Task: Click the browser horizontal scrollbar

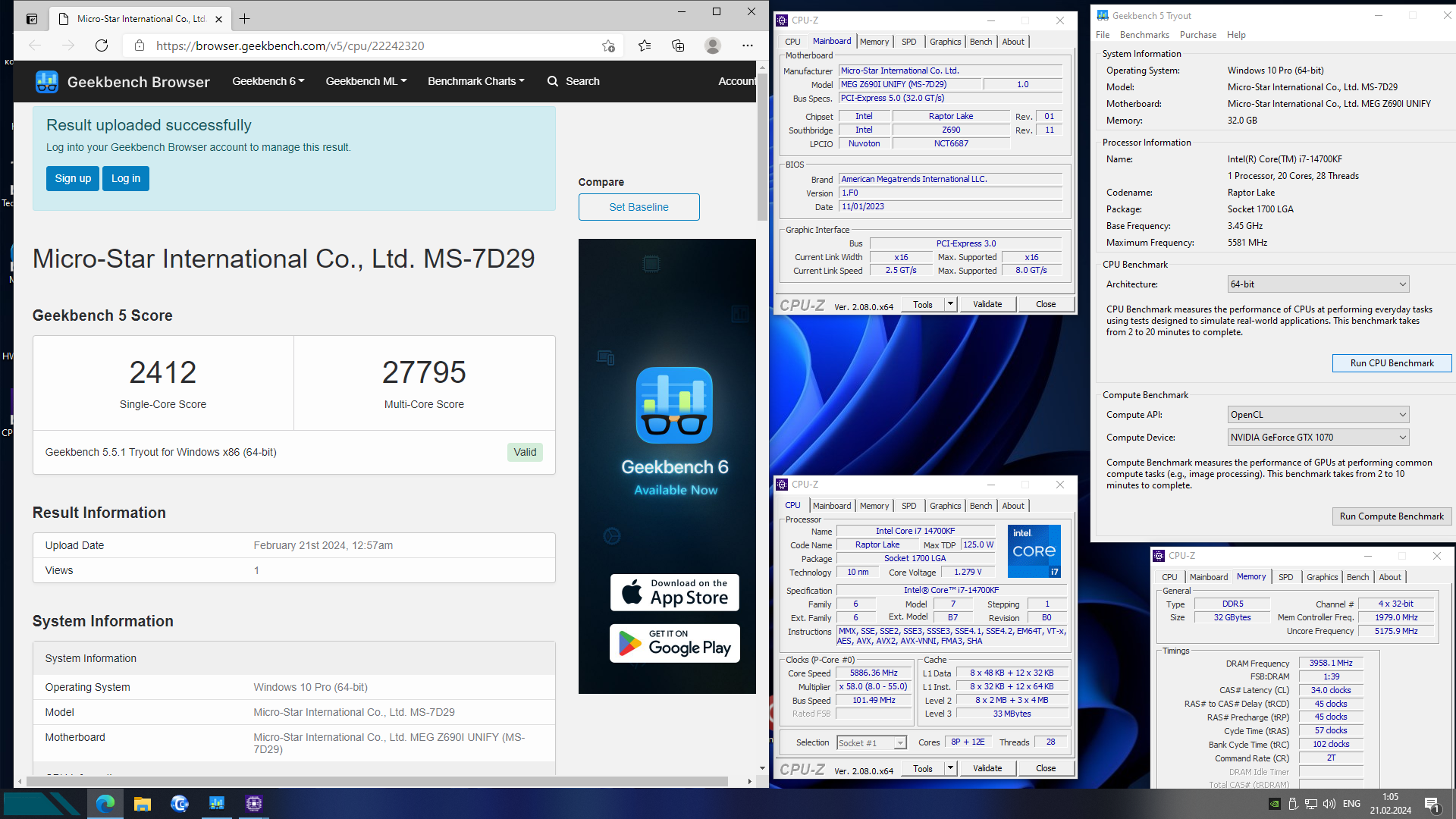Action: (x=377, y=781)
